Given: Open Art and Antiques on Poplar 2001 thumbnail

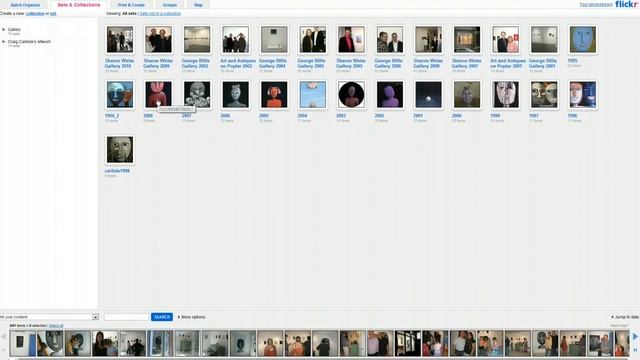Looking at the screenshot, I should (505, 40).
